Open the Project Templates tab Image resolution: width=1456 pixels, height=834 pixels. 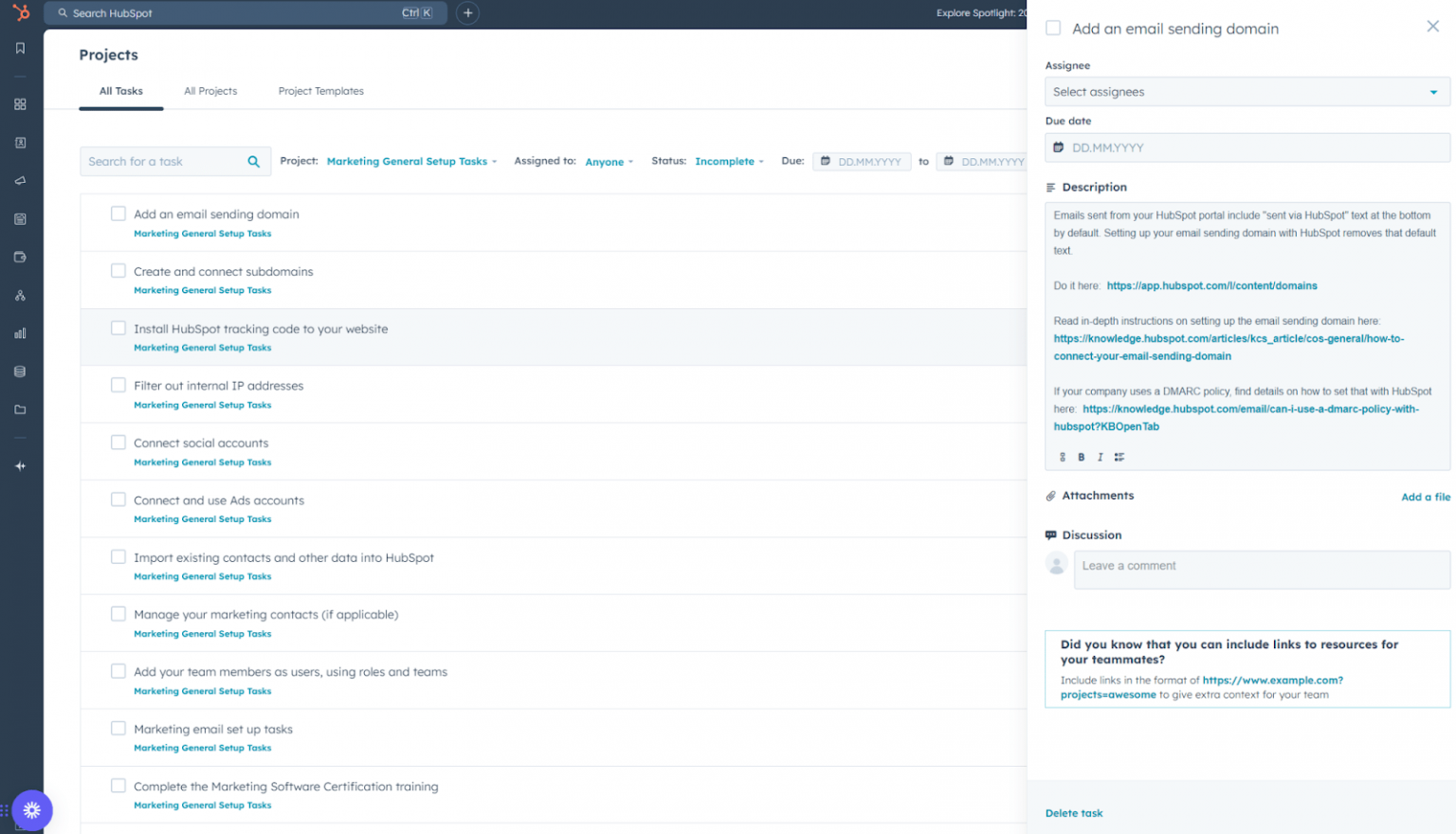click(320, 91)
